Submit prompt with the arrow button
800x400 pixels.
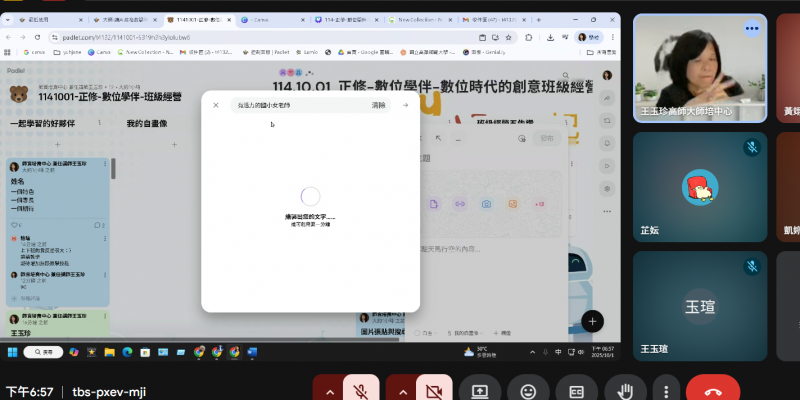click(x=406, y=105)
